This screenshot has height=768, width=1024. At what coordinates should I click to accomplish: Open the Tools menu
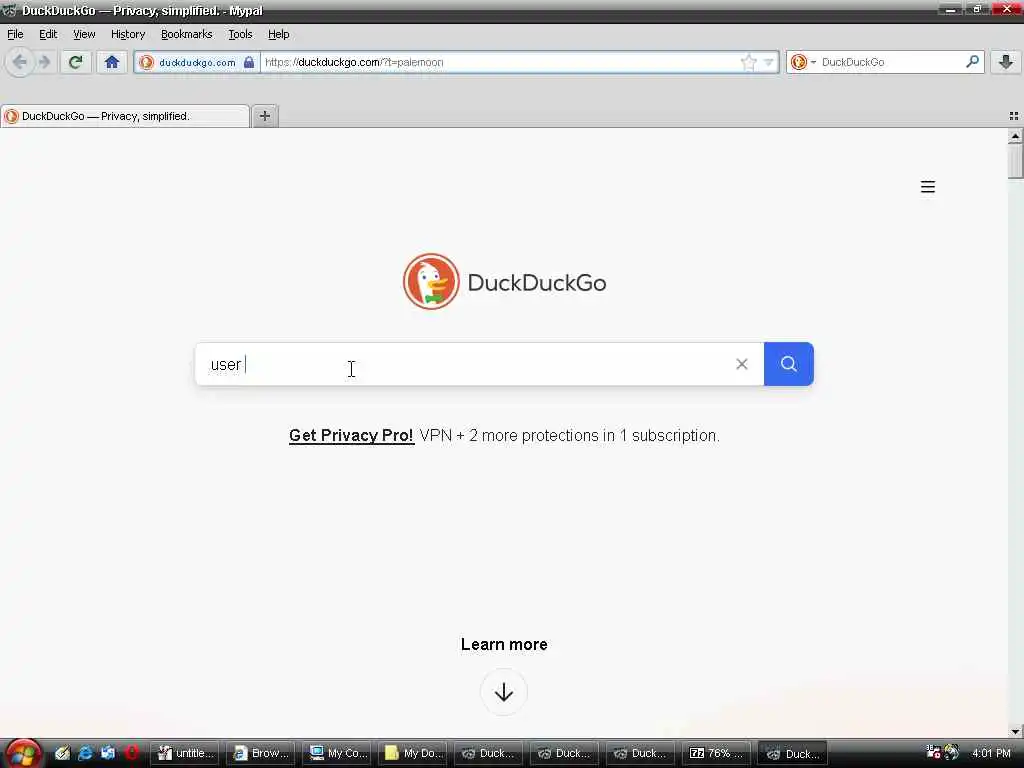pos(240,34)
